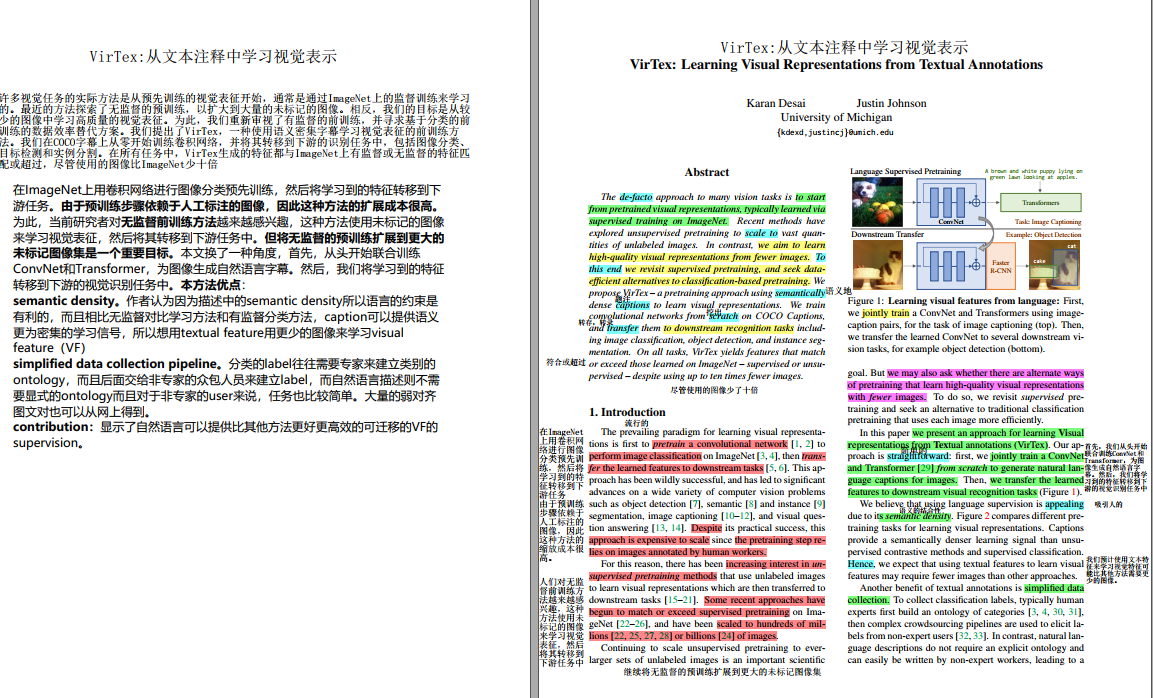The width and height of the screenshot is (1153, 698).
Task: Follow the Figure 2 reference link
Action: (x=974, y=516)
